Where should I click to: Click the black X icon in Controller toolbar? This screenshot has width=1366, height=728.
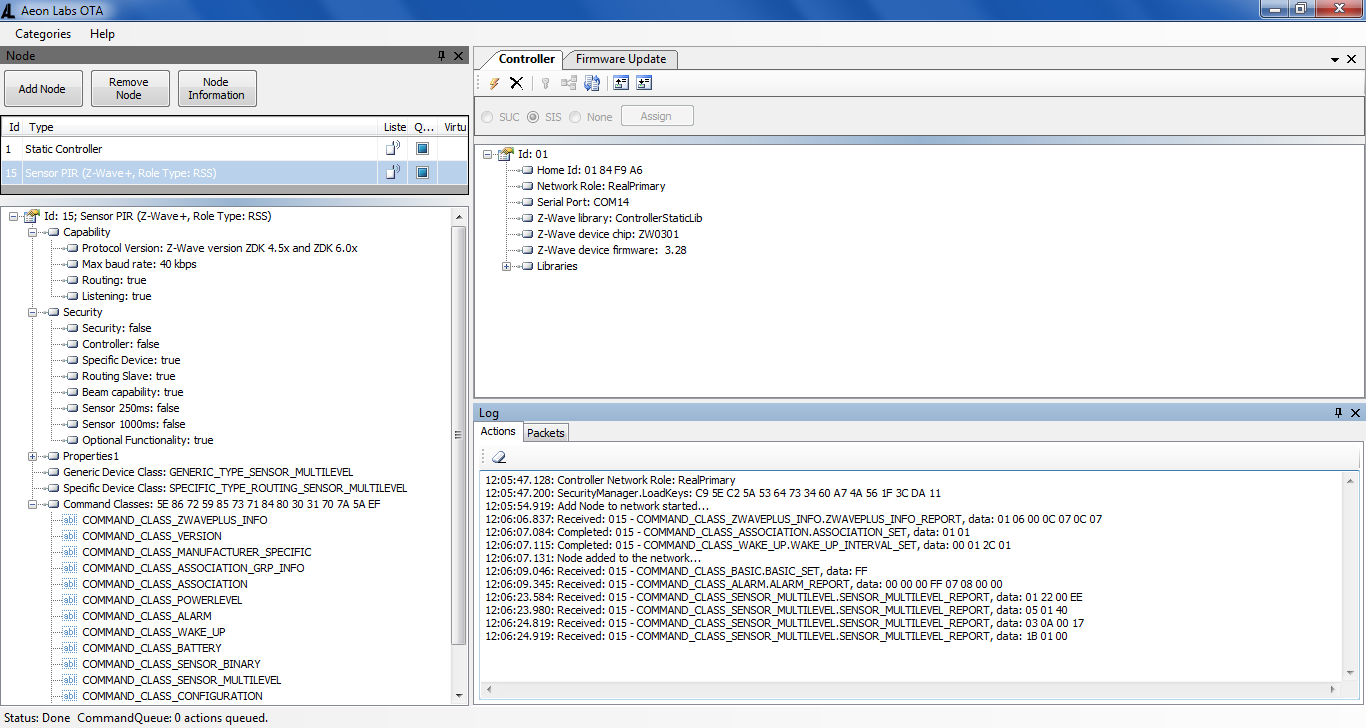point(517,84)
